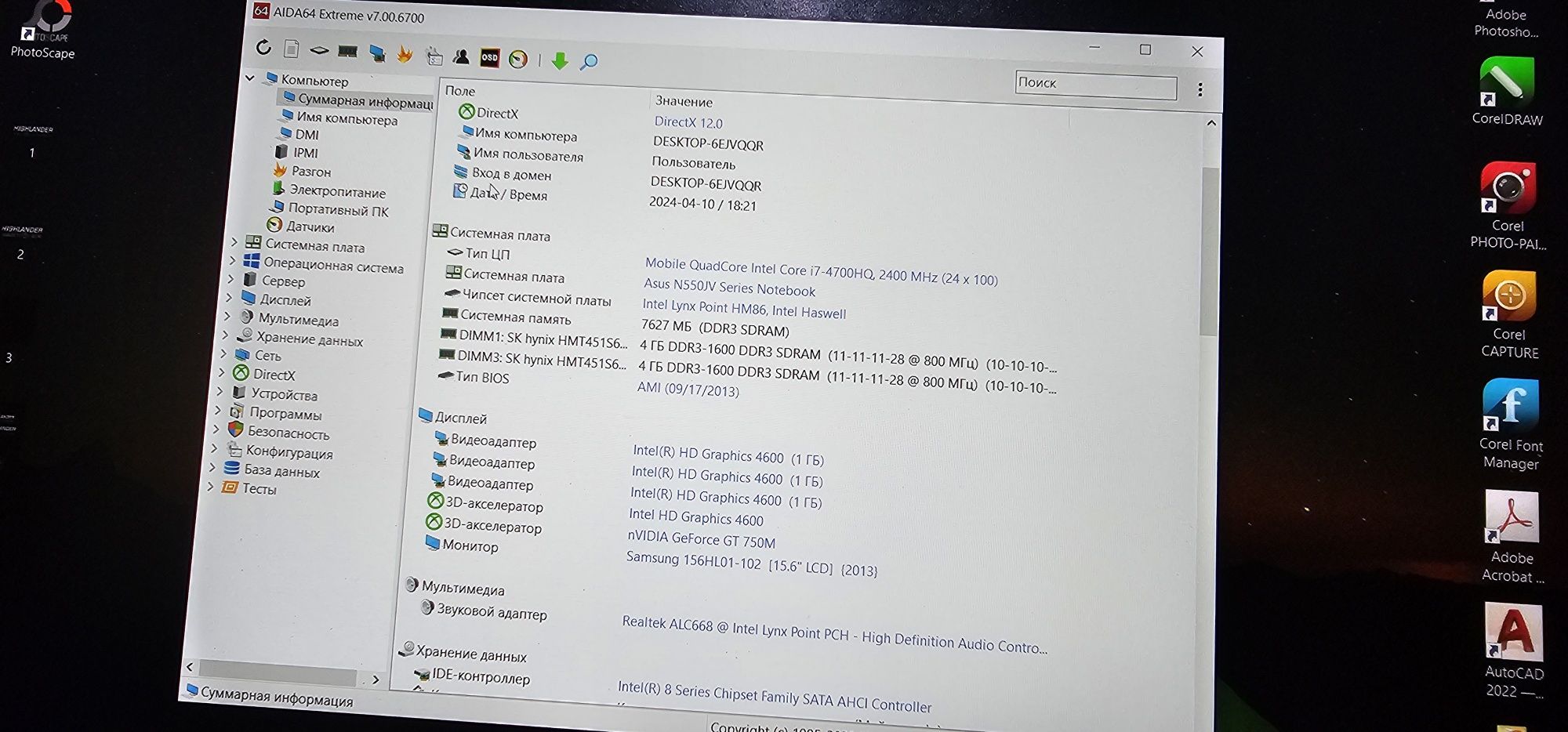This screenshot has height=732, width=1568.
Task: Expand the Операционная система tree node
Action: pyautogui.click(x=231, y=260)
